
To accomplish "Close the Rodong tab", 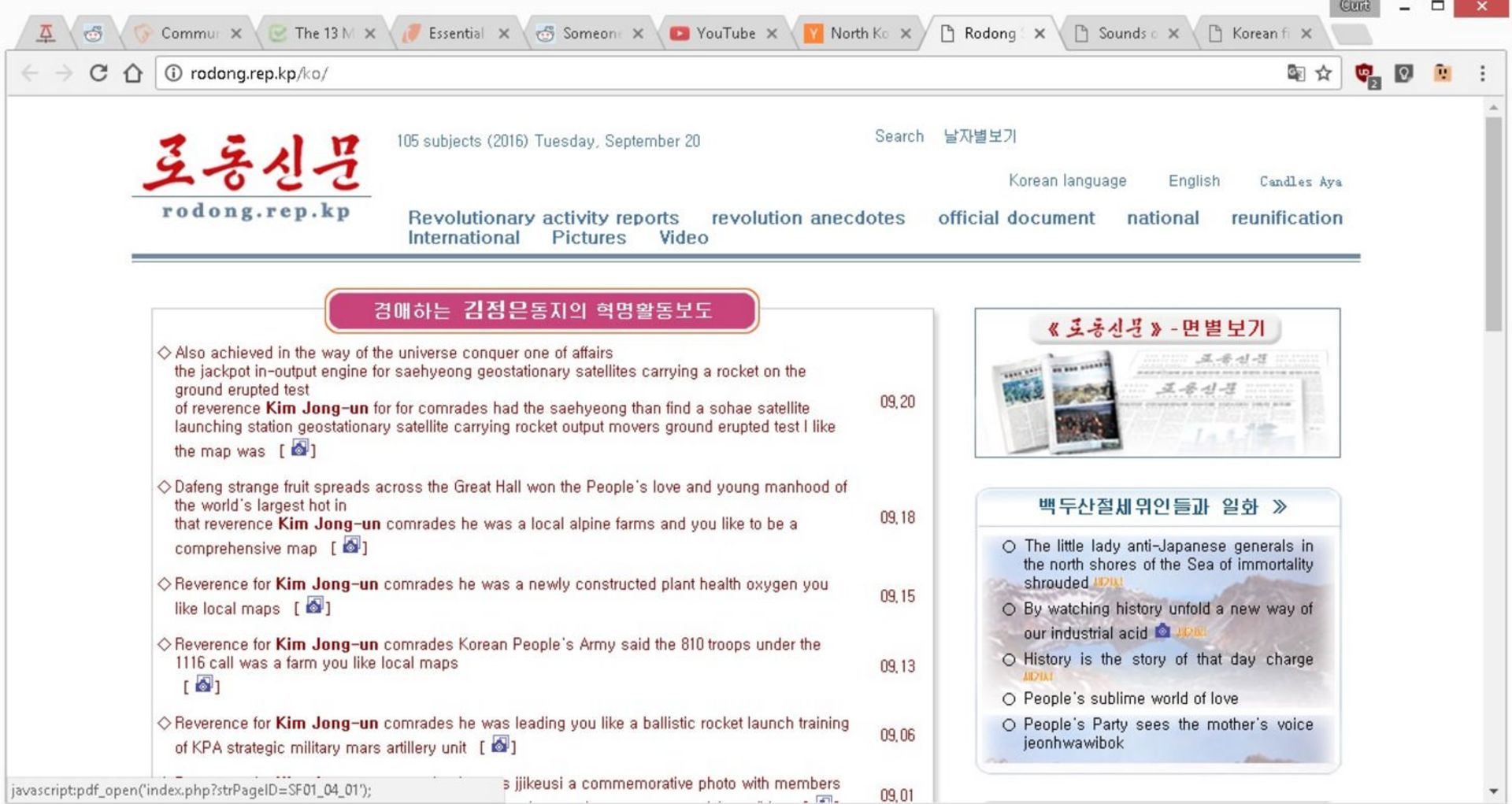I will 1039,33.
